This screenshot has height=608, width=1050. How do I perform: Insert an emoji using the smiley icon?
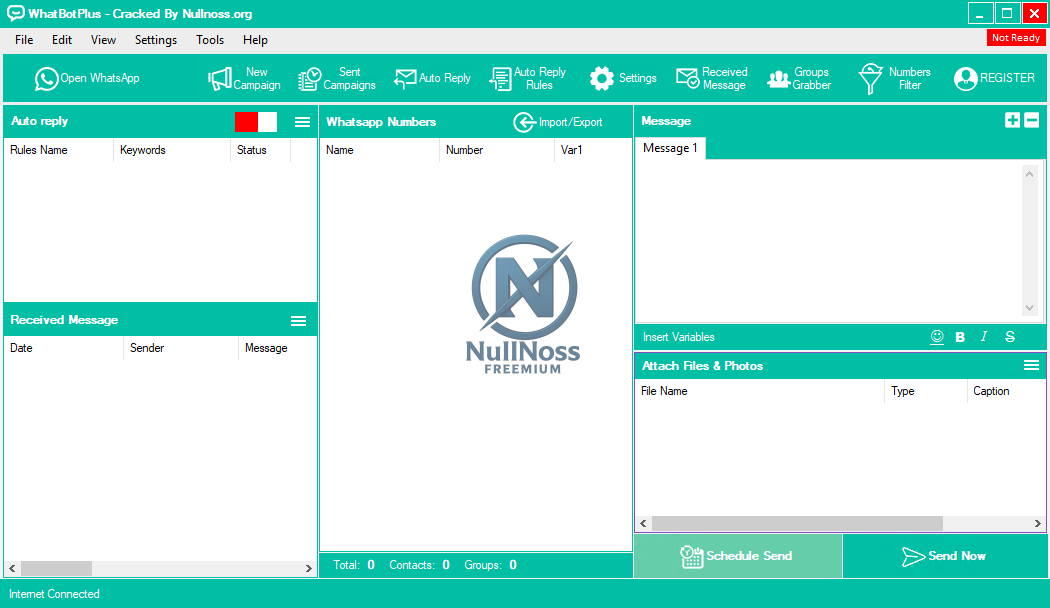click(937, 337)
